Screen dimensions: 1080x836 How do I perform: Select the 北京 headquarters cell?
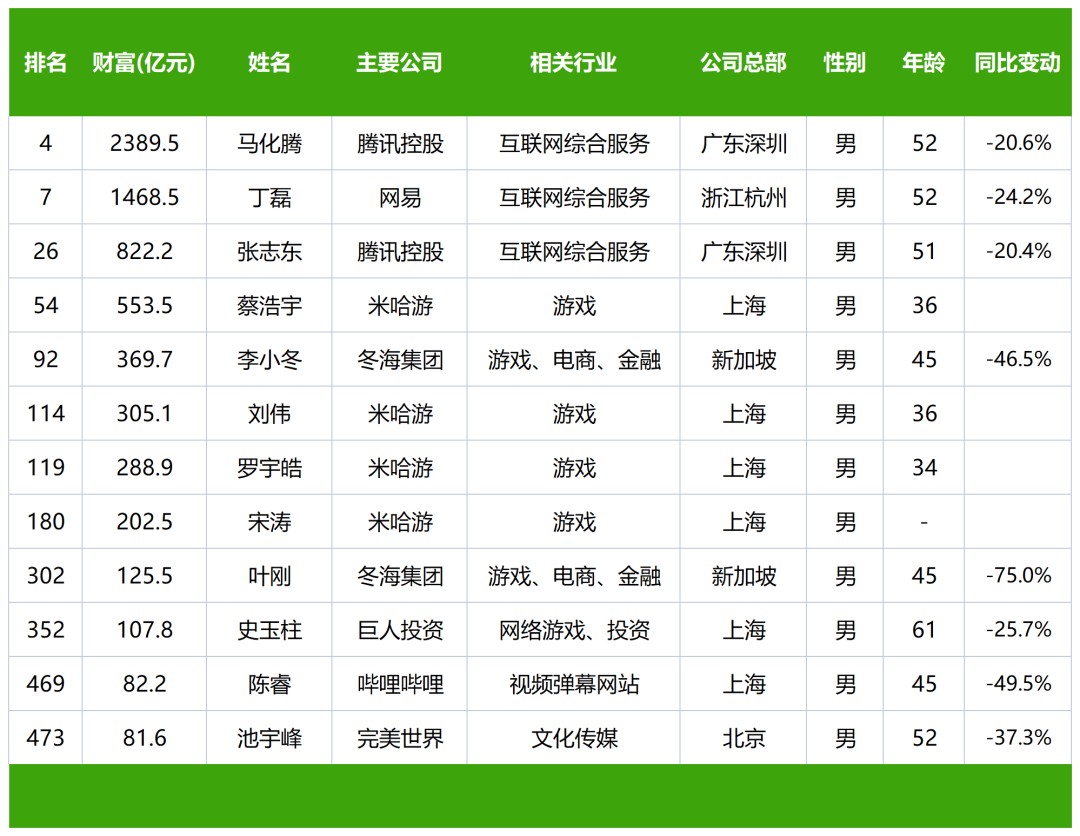(x=743, y=738)
